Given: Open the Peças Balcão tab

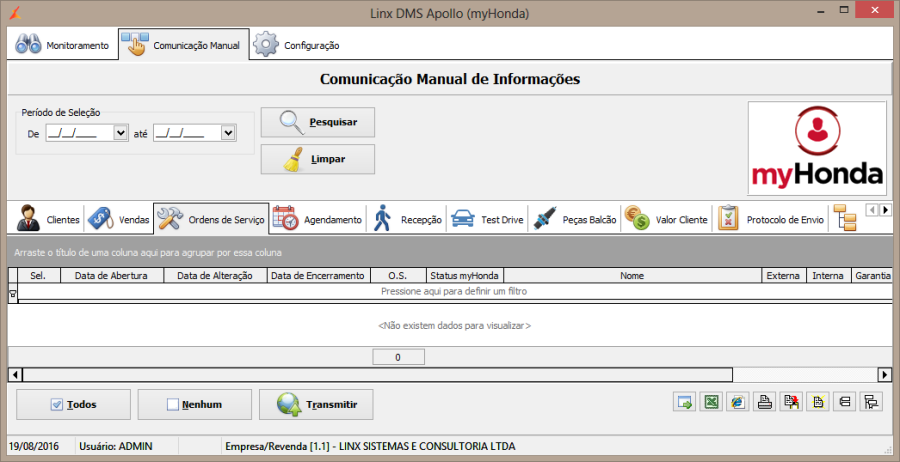Looking at the screenshot, I should pos(574,219).
